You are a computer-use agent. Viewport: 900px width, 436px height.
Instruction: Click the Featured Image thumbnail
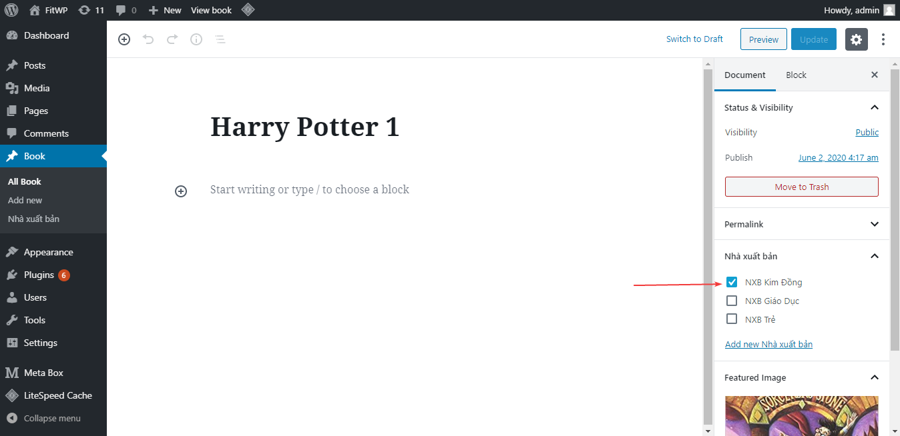(801, 416)
